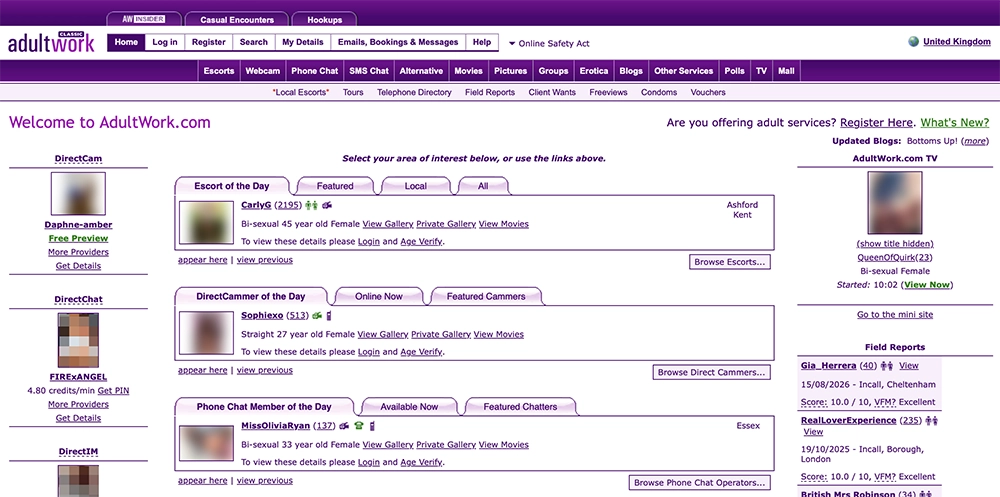Open My Details in the menu
This screenshot has width=1000, height=497.
click(303, 42)
